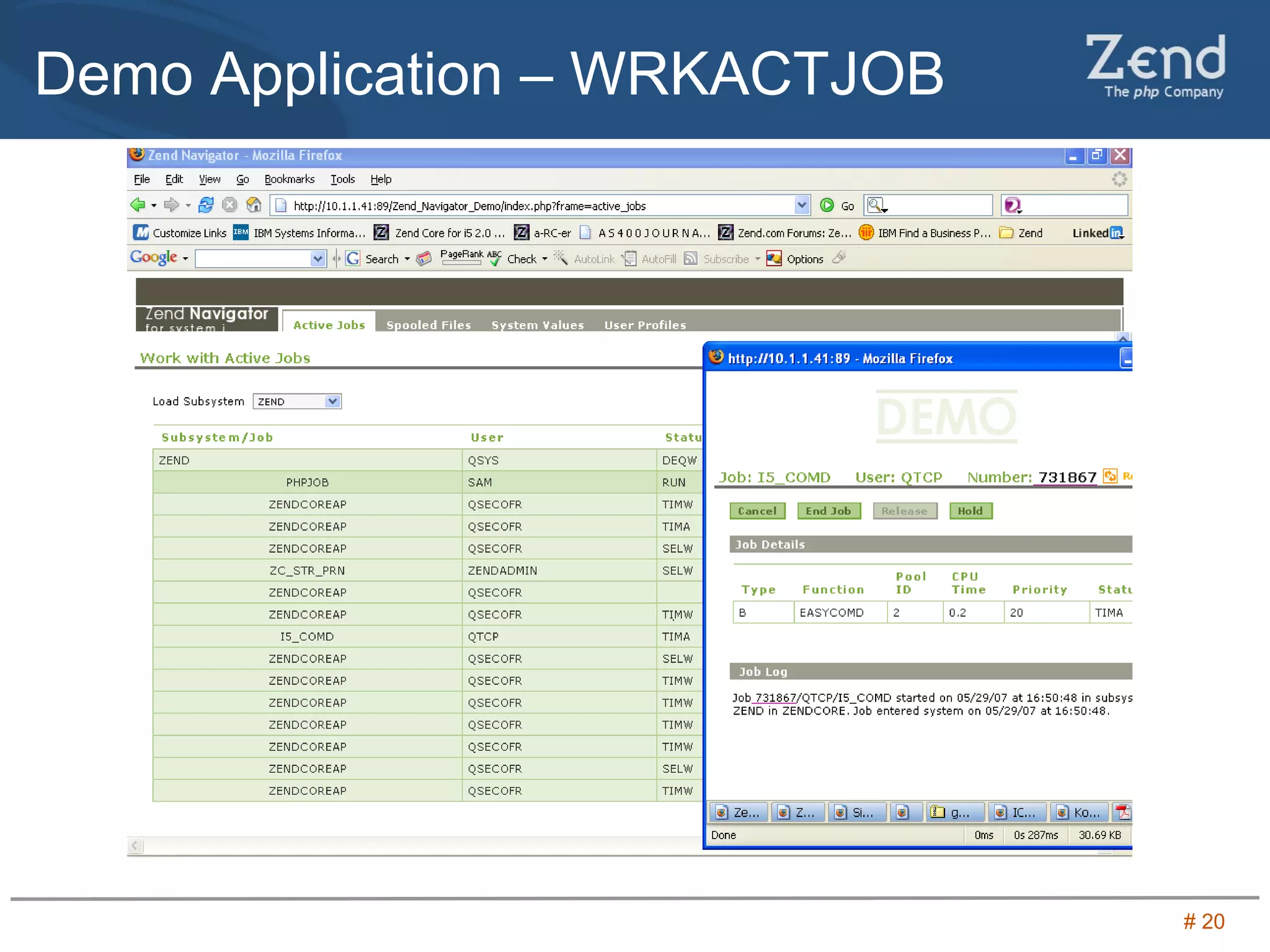1270x952 pixels.
Task: Click the icon next to job number 731867
Action: (x=1110, y=476)
